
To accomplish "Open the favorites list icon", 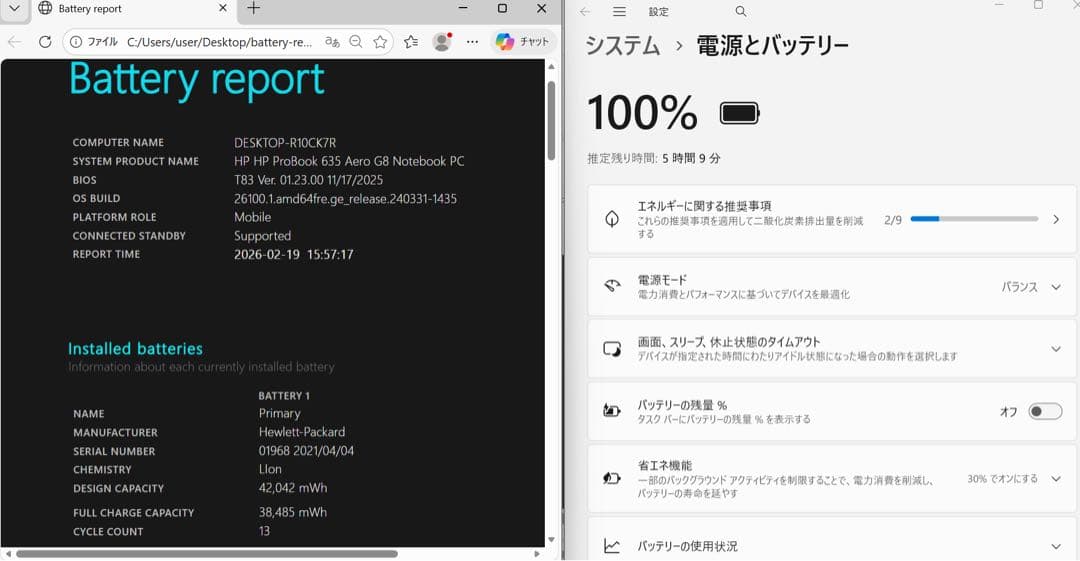I will coord(411,42).
